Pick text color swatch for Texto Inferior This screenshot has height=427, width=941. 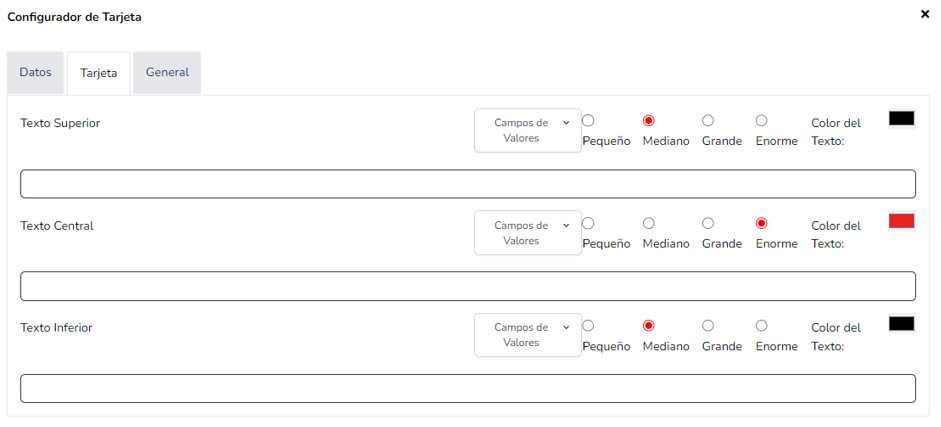[x=901, y=323]
